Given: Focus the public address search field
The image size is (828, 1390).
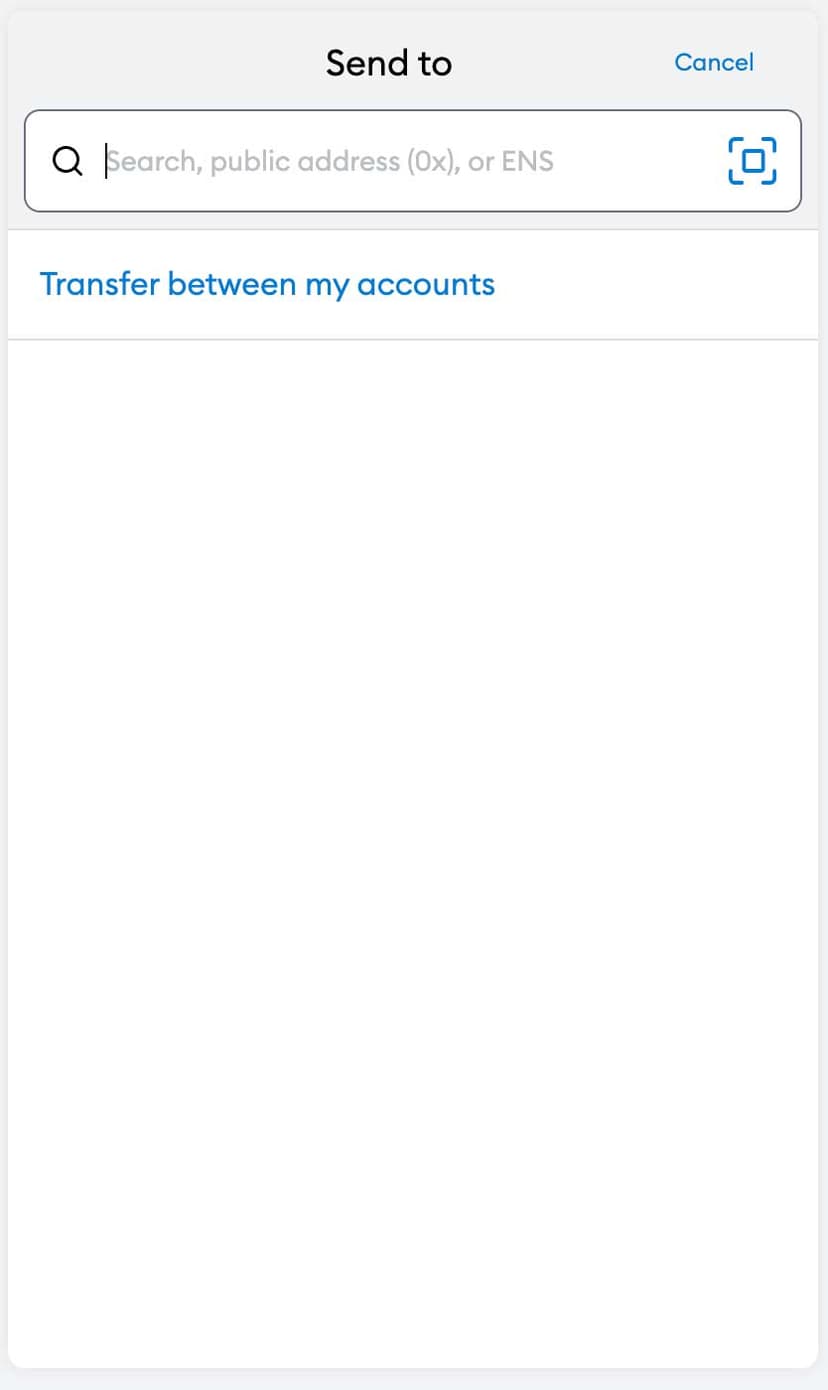Looking at the screenshot, I should (x=413, y=161).
